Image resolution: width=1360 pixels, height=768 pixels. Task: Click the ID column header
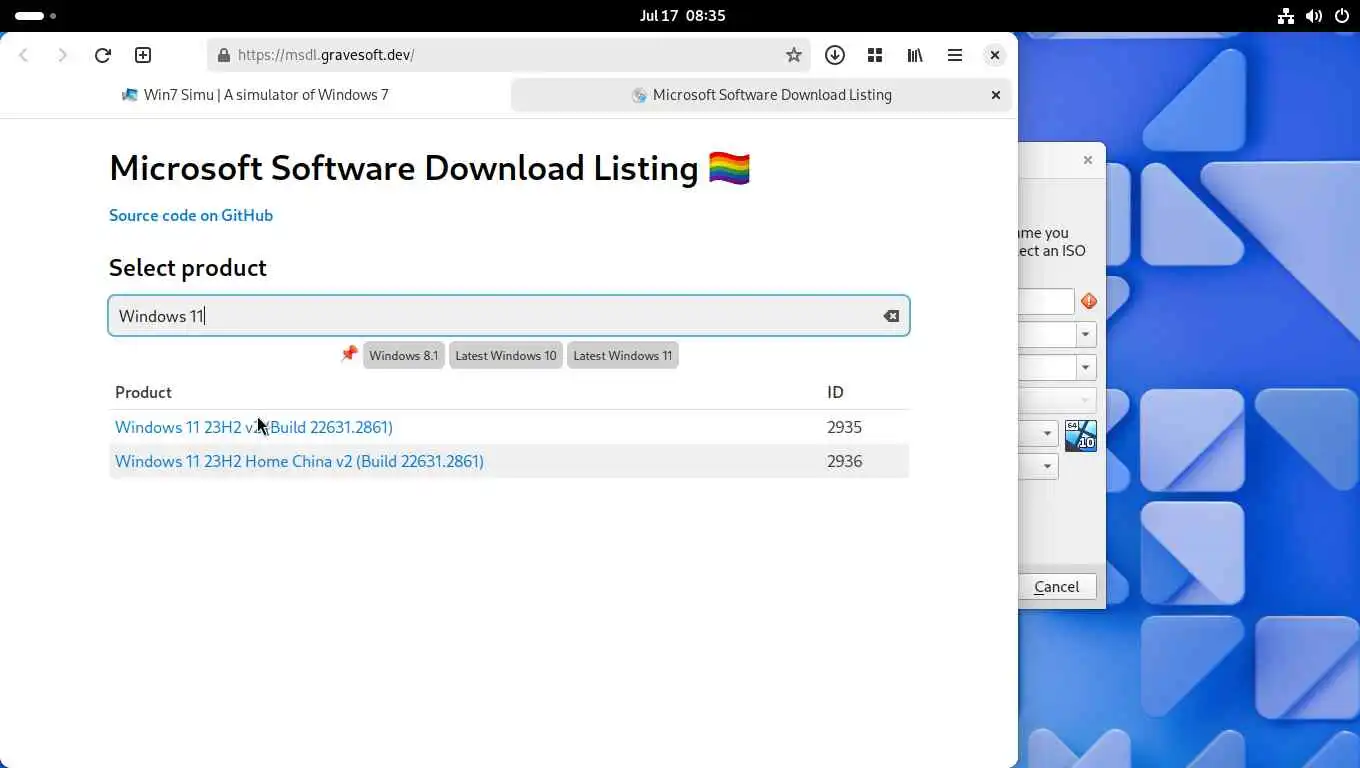835,392
